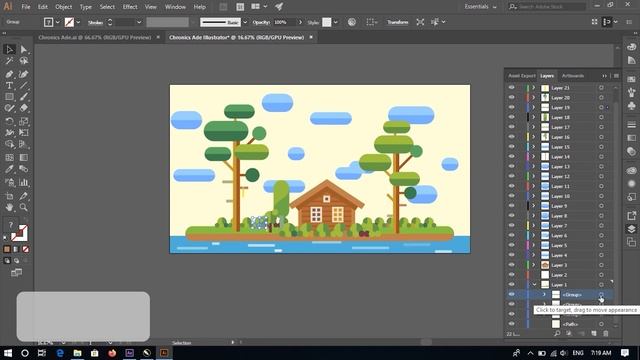Select the Pen tool
The height and width of the screenshot is (360, 640).
(x=9, y=74)
